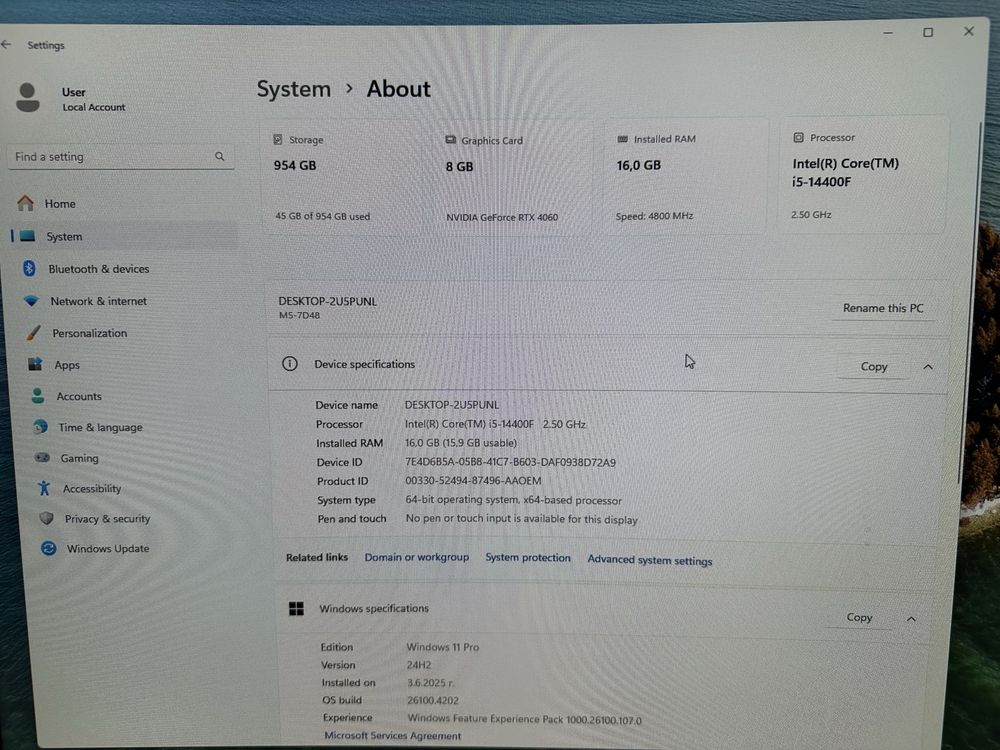This screenshot has height=750, width=1000.
Task: Click the Version value 24H2
Action: (419, 665)
